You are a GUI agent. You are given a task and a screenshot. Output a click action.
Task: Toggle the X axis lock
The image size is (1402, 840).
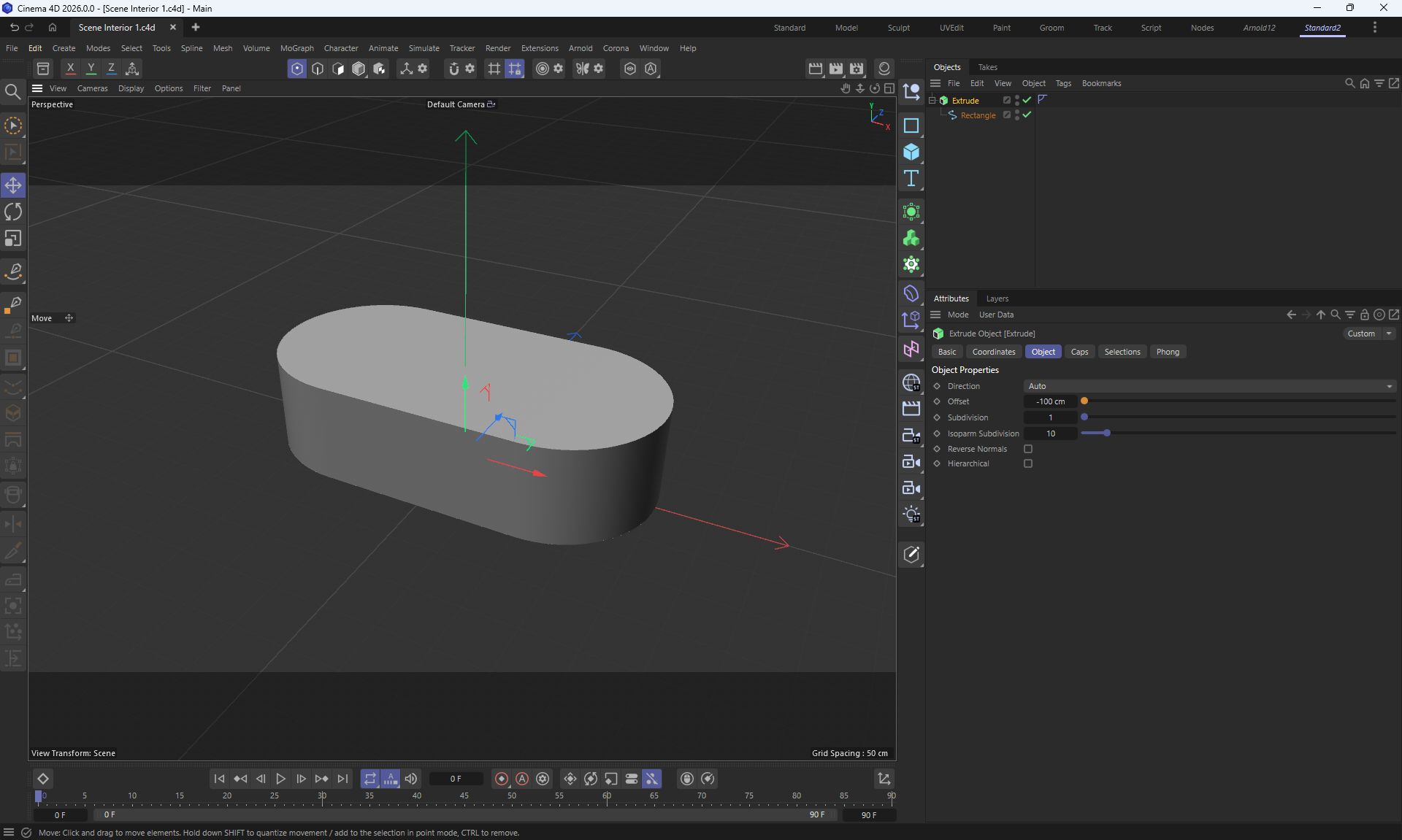[x=70, y=69]
